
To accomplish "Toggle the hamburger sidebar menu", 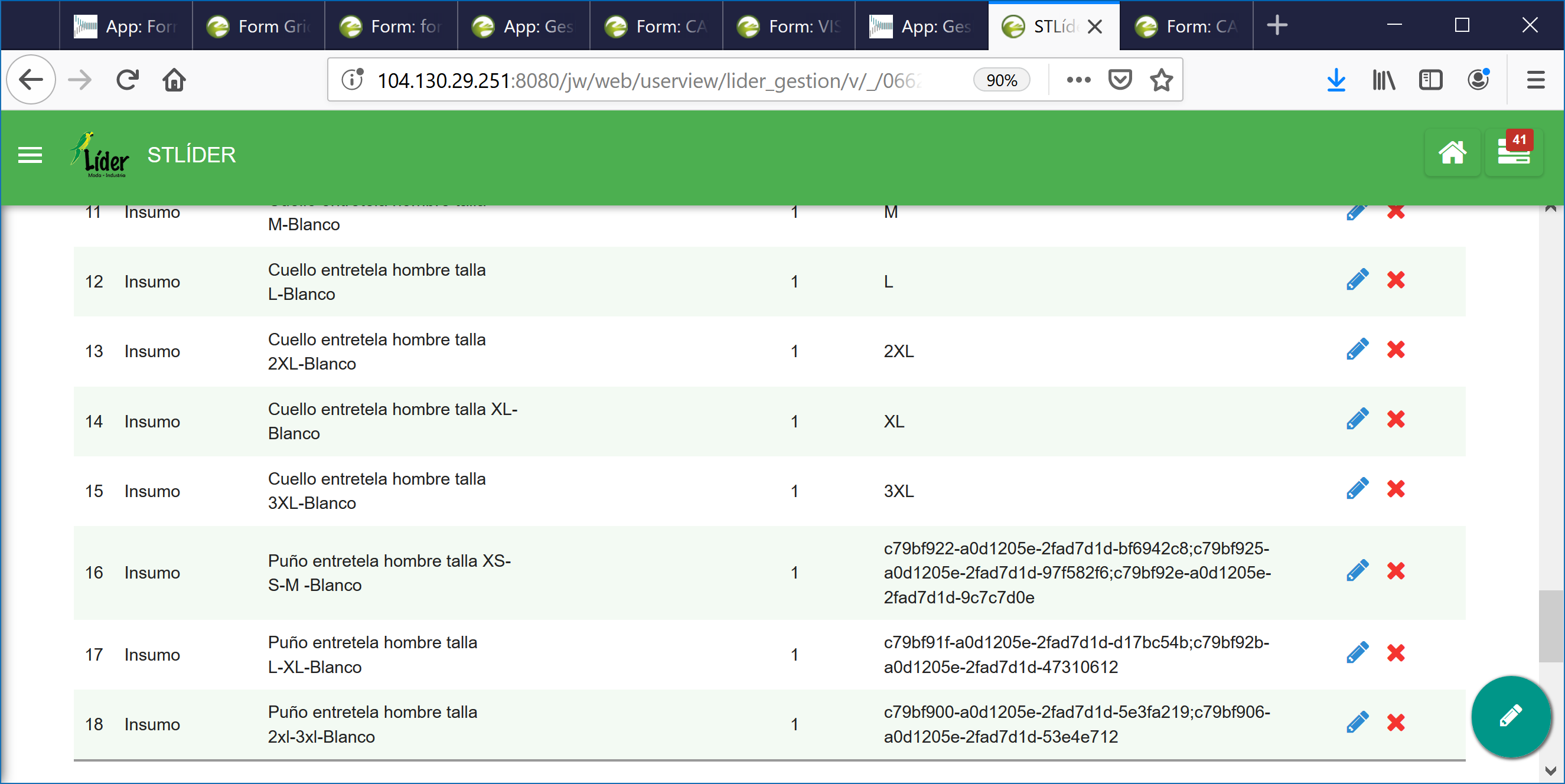I will pyautogui.click(x=30, y=155).
